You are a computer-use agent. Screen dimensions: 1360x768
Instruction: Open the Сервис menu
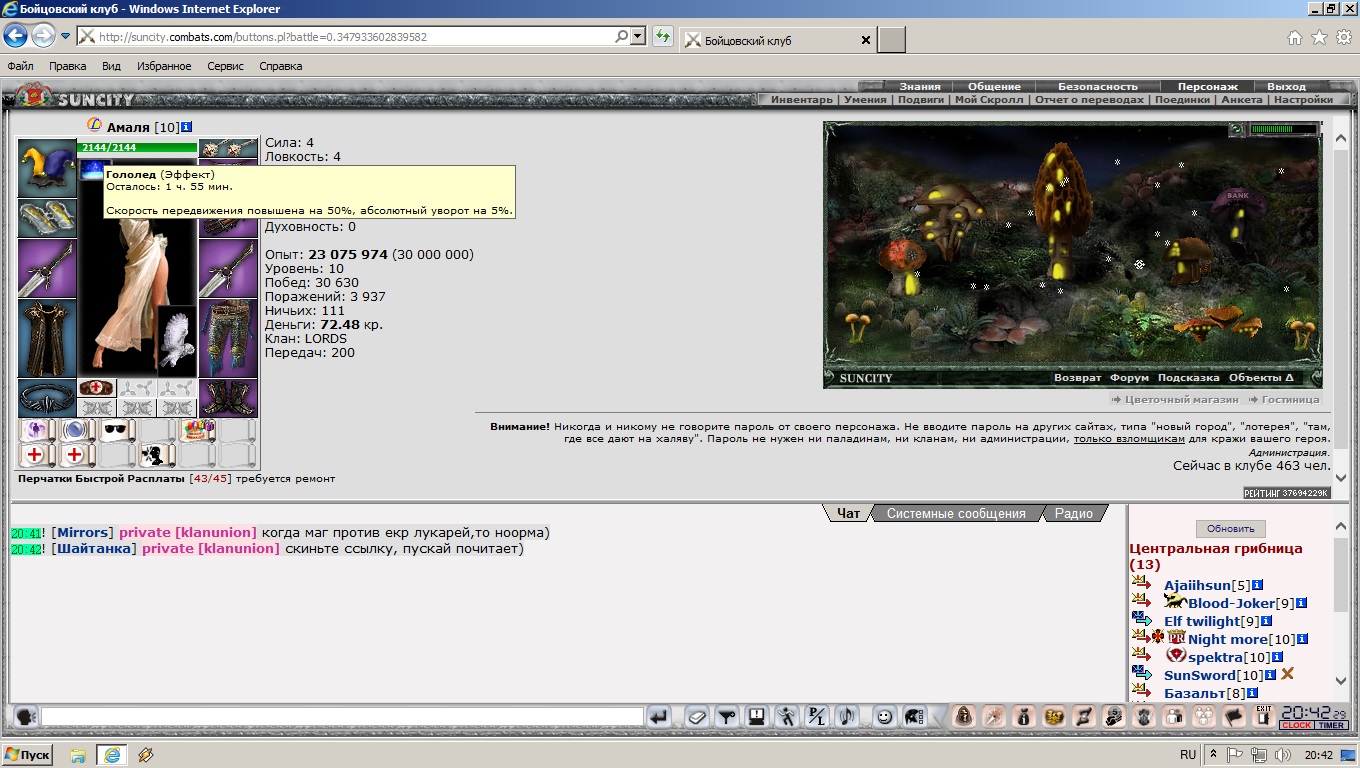(225, 66)
